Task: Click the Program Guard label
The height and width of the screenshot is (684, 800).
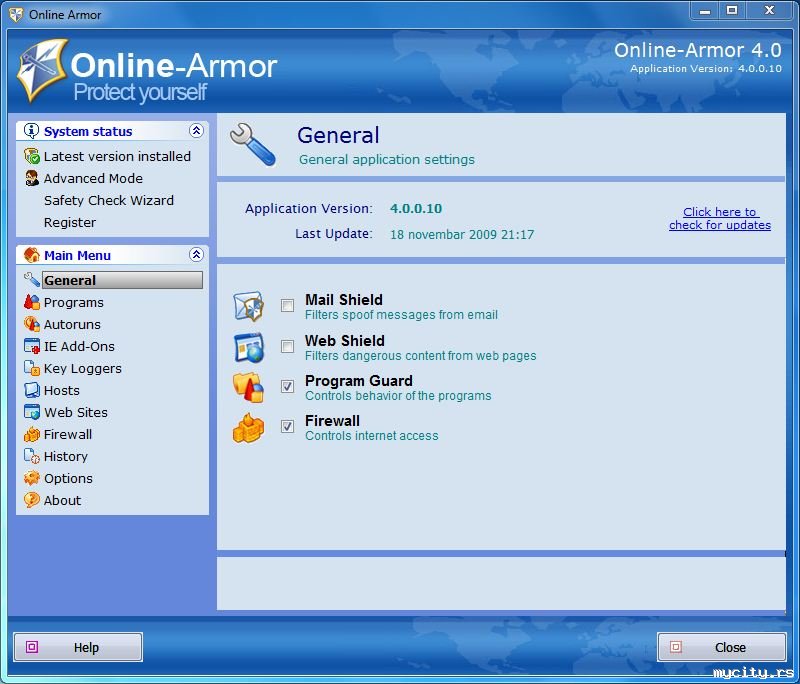Action: click(x=359, y=381)
